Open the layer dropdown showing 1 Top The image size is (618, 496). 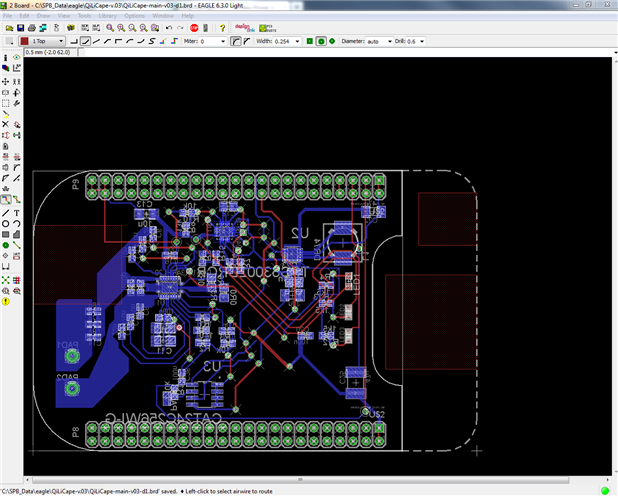47,41
